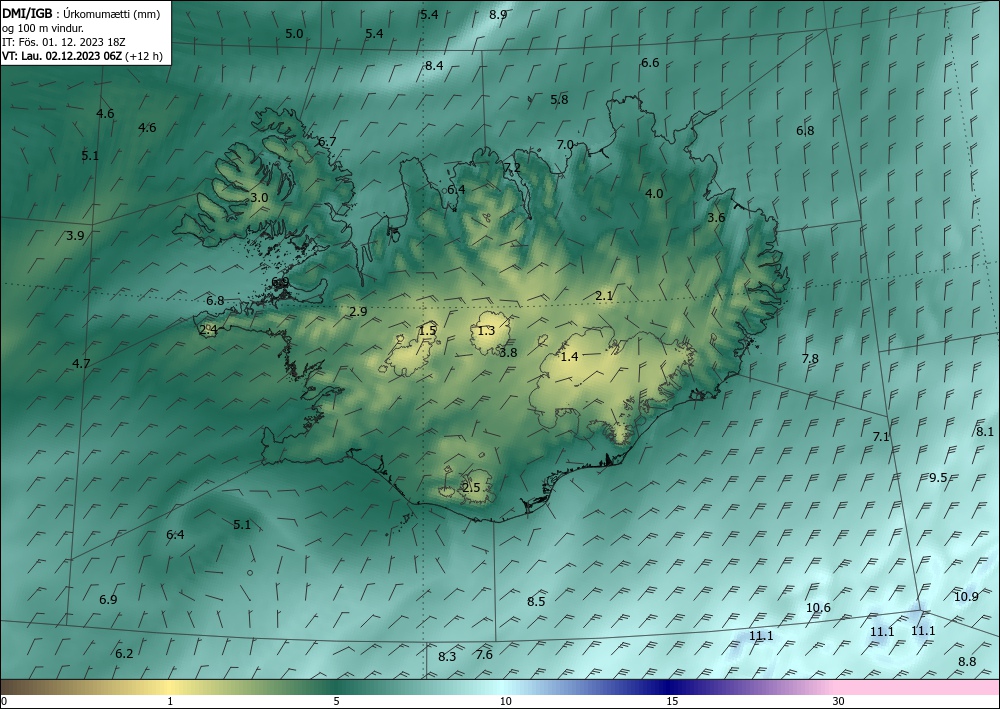Click the 4.0 value label

tap(654, 194)
